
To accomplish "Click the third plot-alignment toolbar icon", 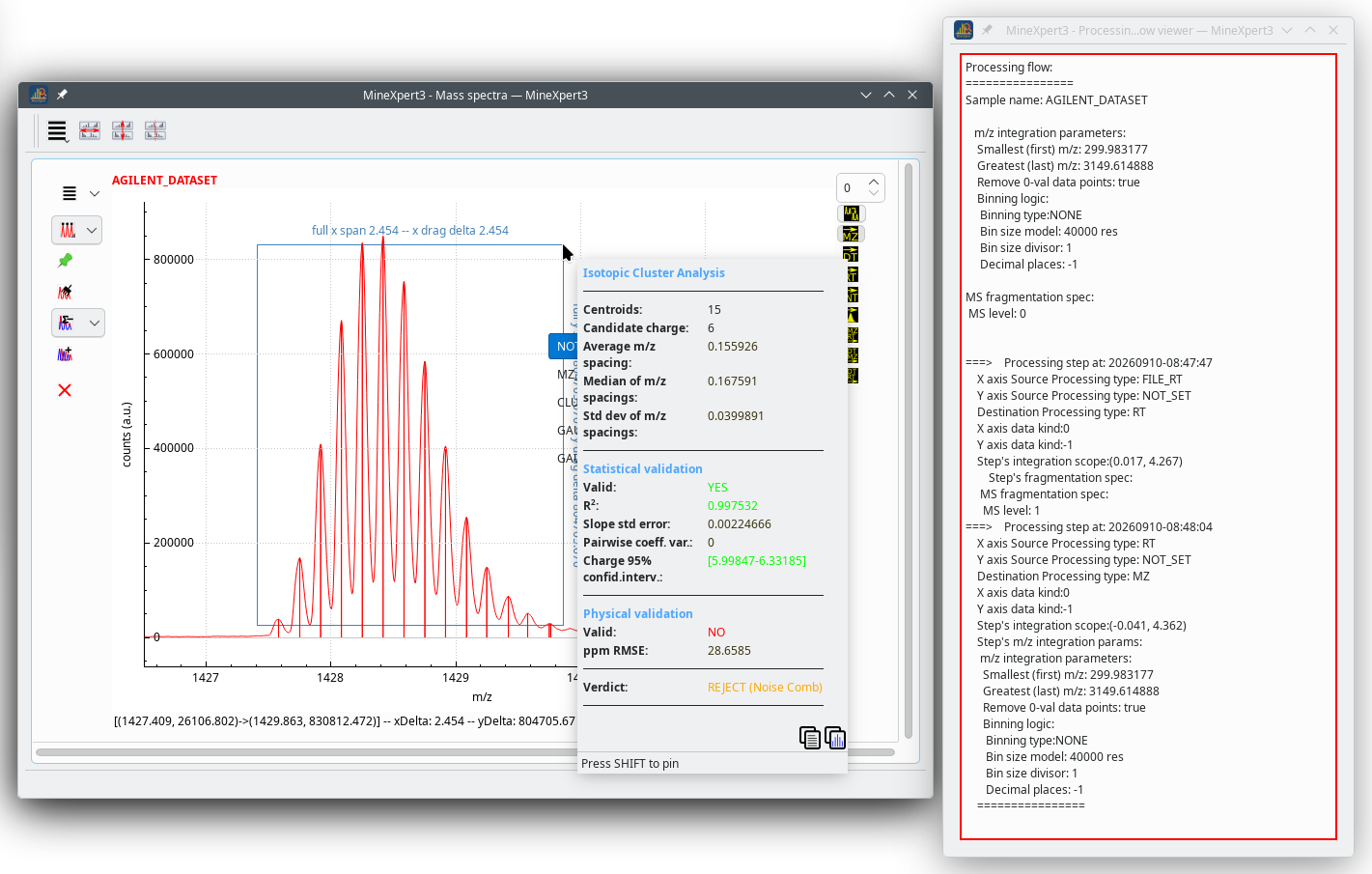I will (x=155, y=130).
